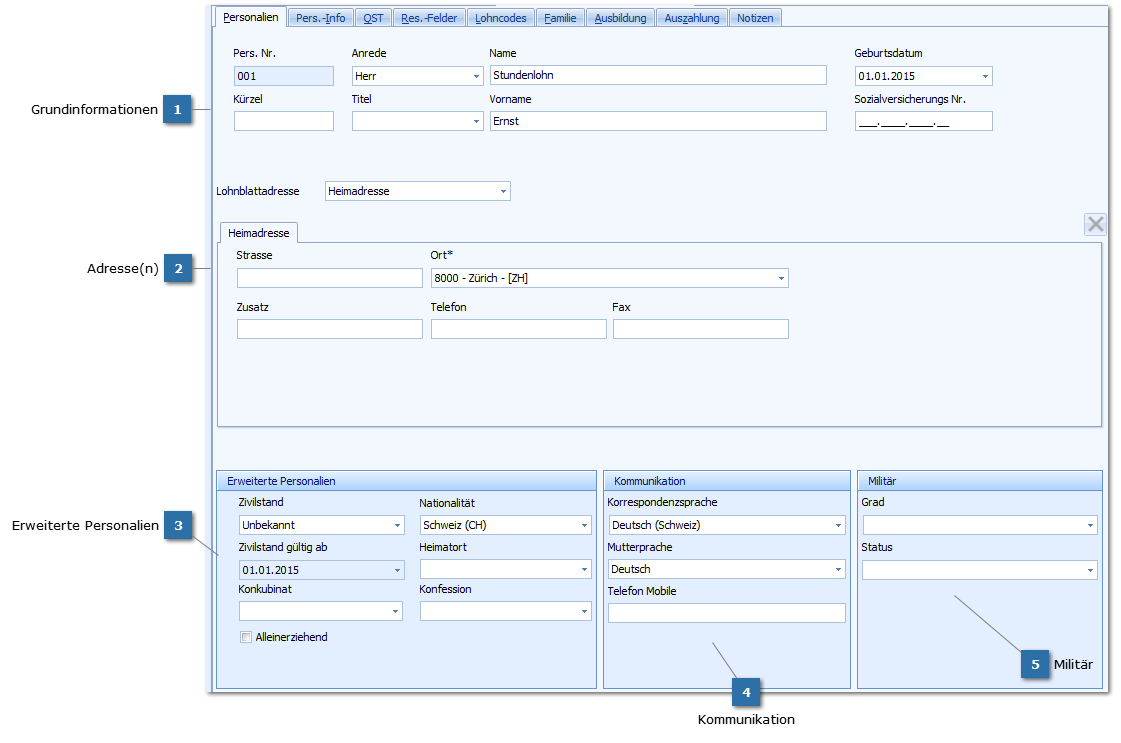
Task: Click the Sozialversicherungs Nr. field
Action: pos(923,122)
